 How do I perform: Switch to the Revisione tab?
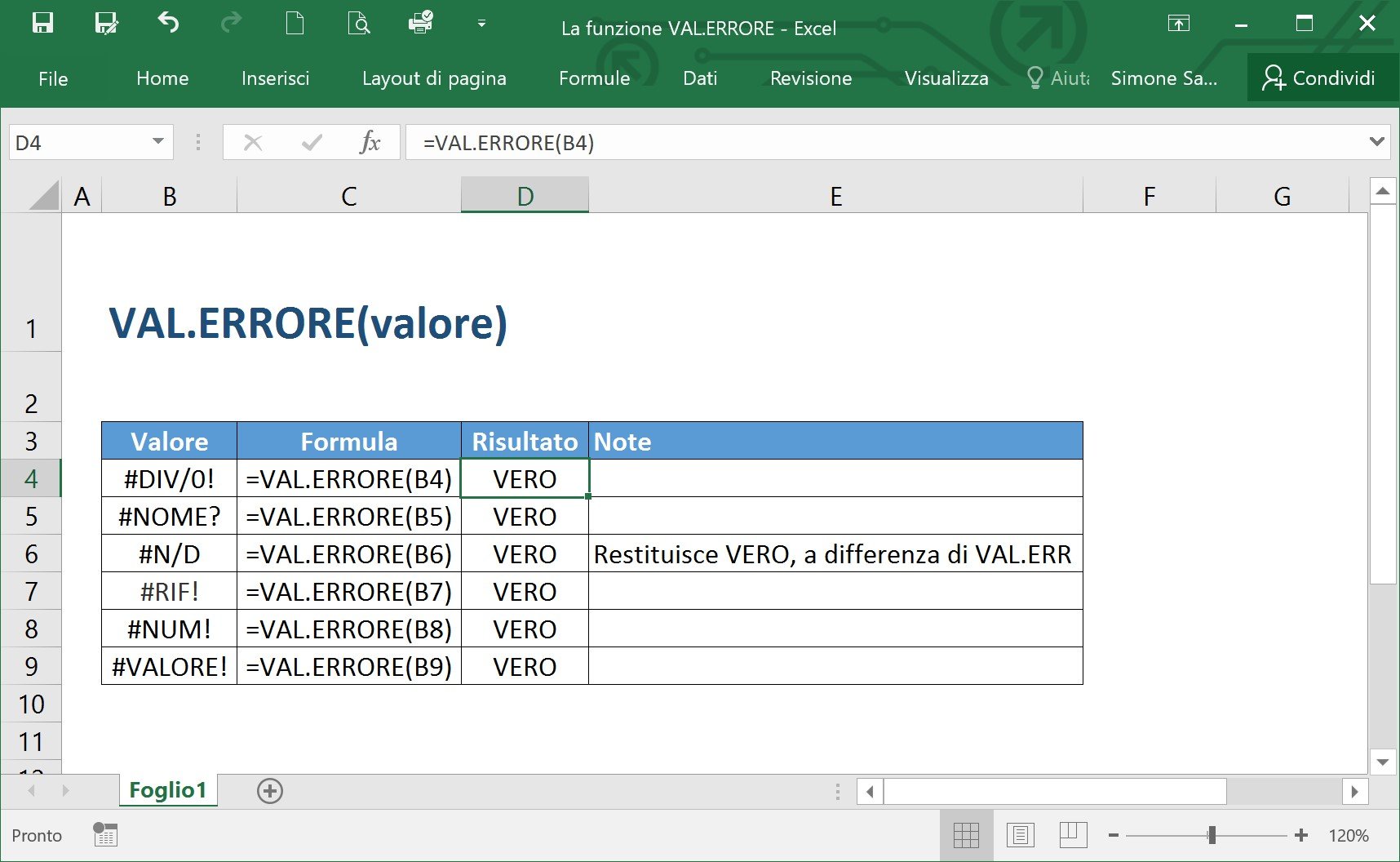811,78
